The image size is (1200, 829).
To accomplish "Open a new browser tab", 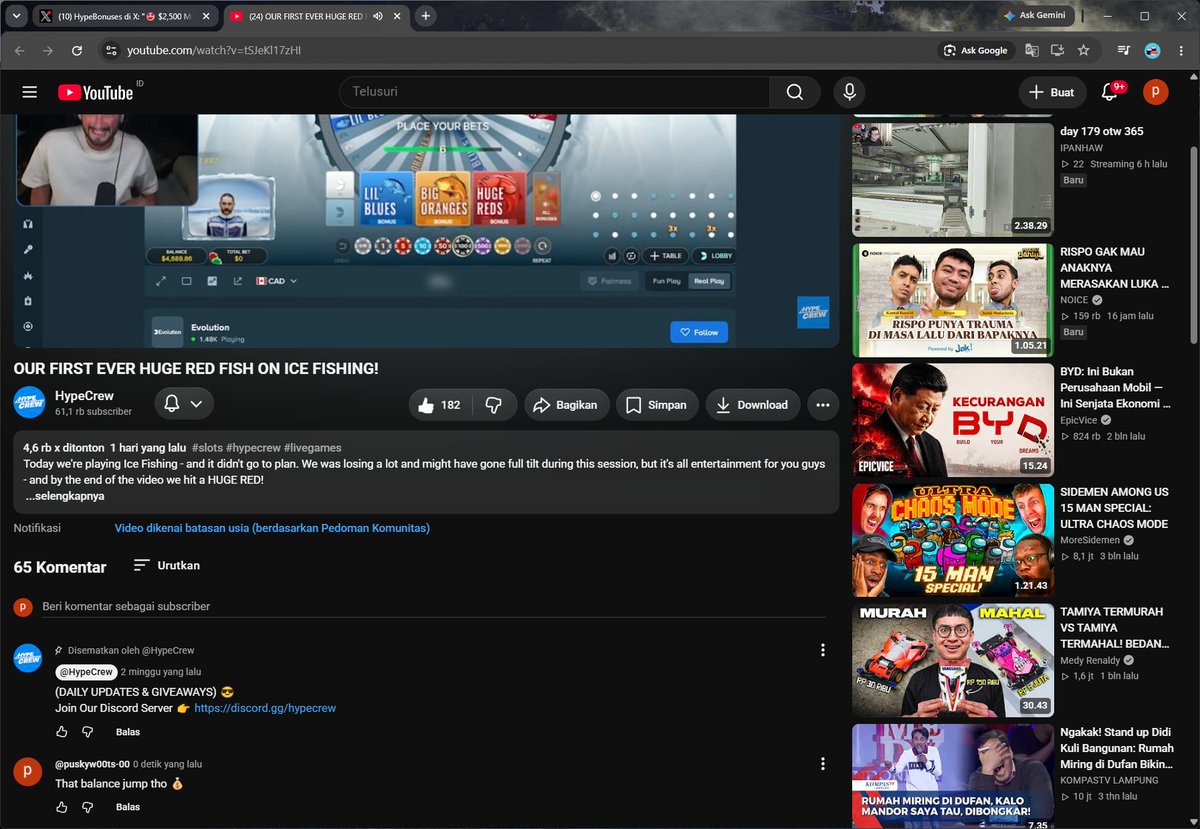I will 425,16.
